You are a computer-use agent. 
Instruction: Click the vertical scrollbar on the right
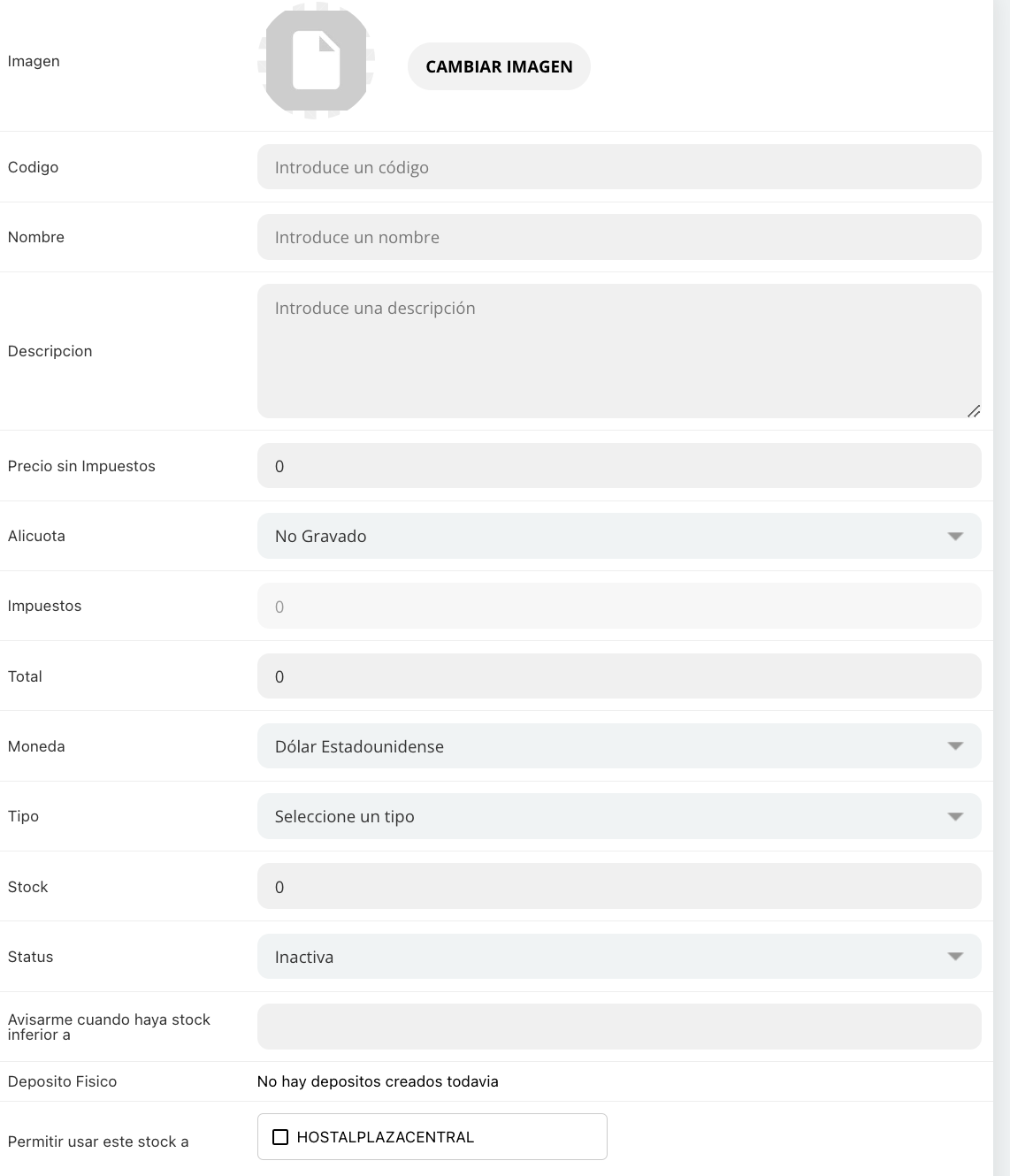1001,531
